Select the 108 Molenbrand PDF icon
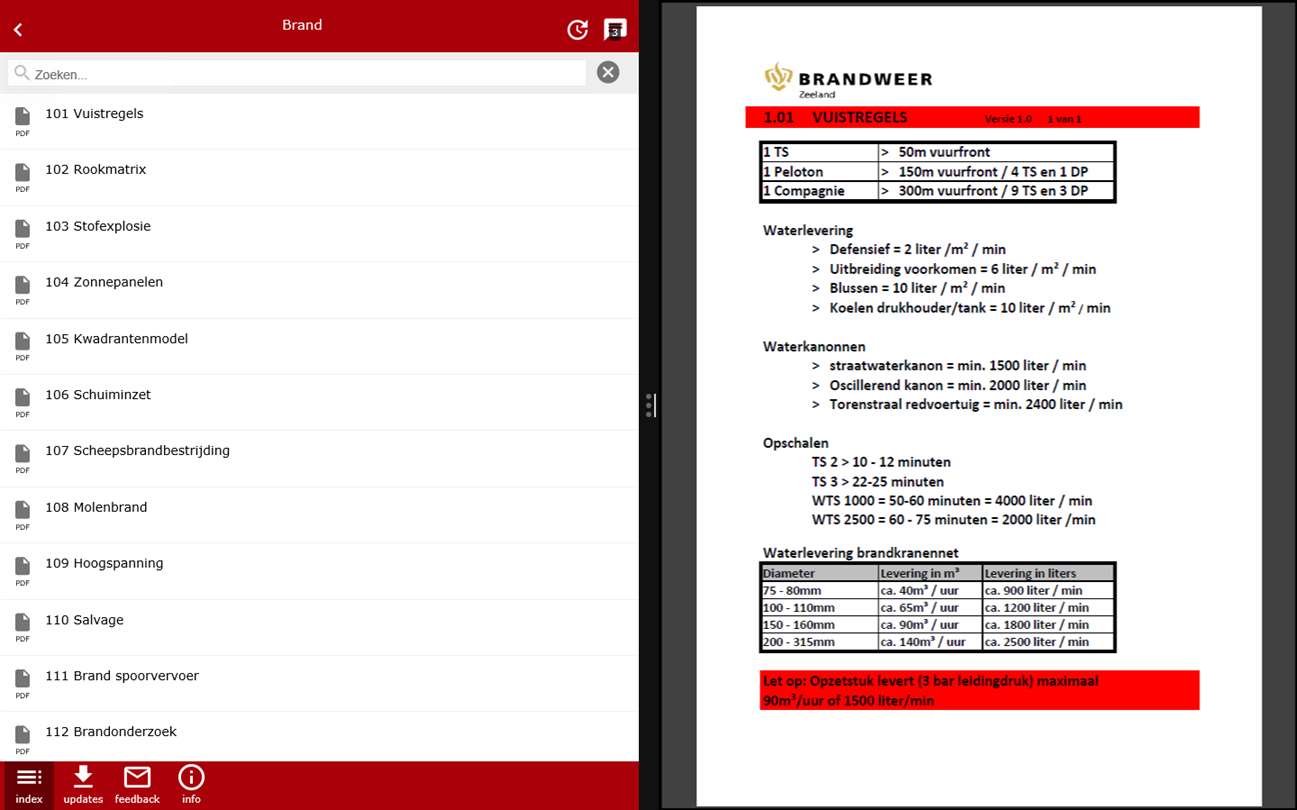The width and height of the screenshot is (1297, 810). pos(22,515)
